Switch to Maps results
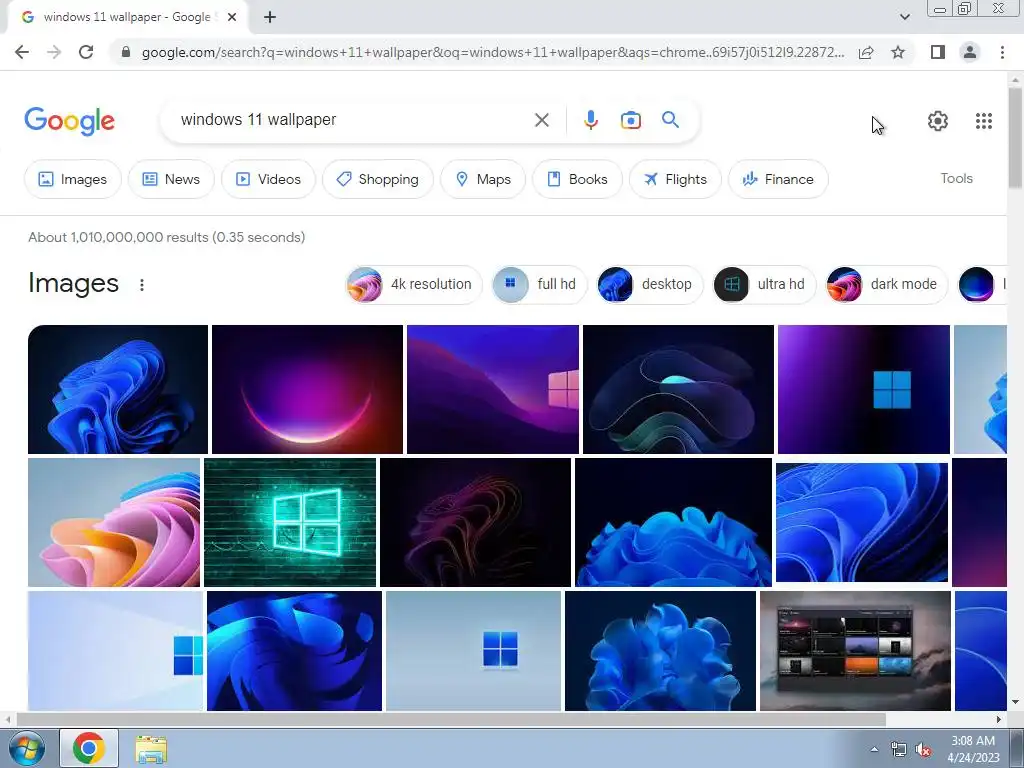 click(x=483, y=179)
